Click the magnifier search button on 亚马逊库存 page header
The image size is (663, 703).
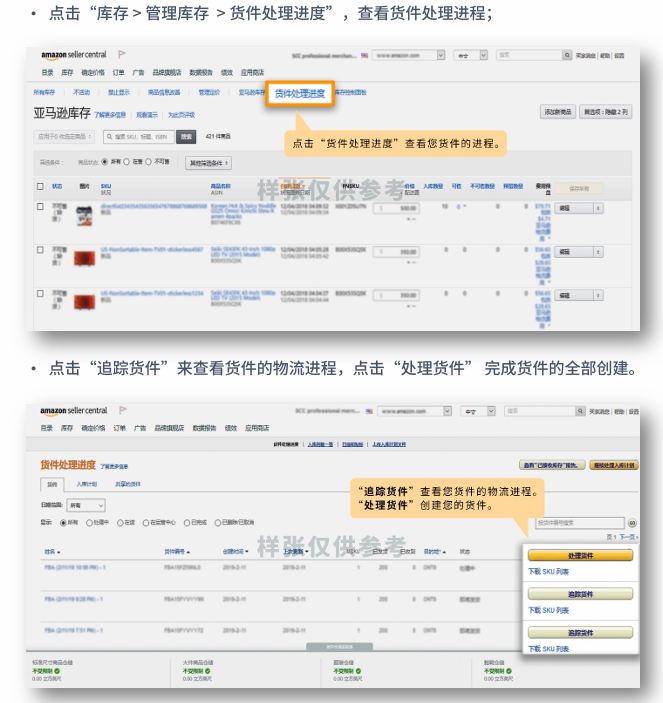point(567,55)
